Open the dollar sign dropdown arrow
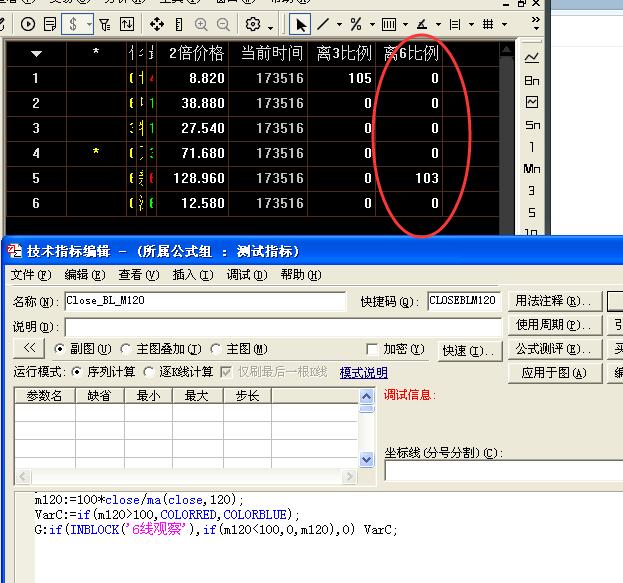This screenshot has width=623, height=583. coord(90,24)
